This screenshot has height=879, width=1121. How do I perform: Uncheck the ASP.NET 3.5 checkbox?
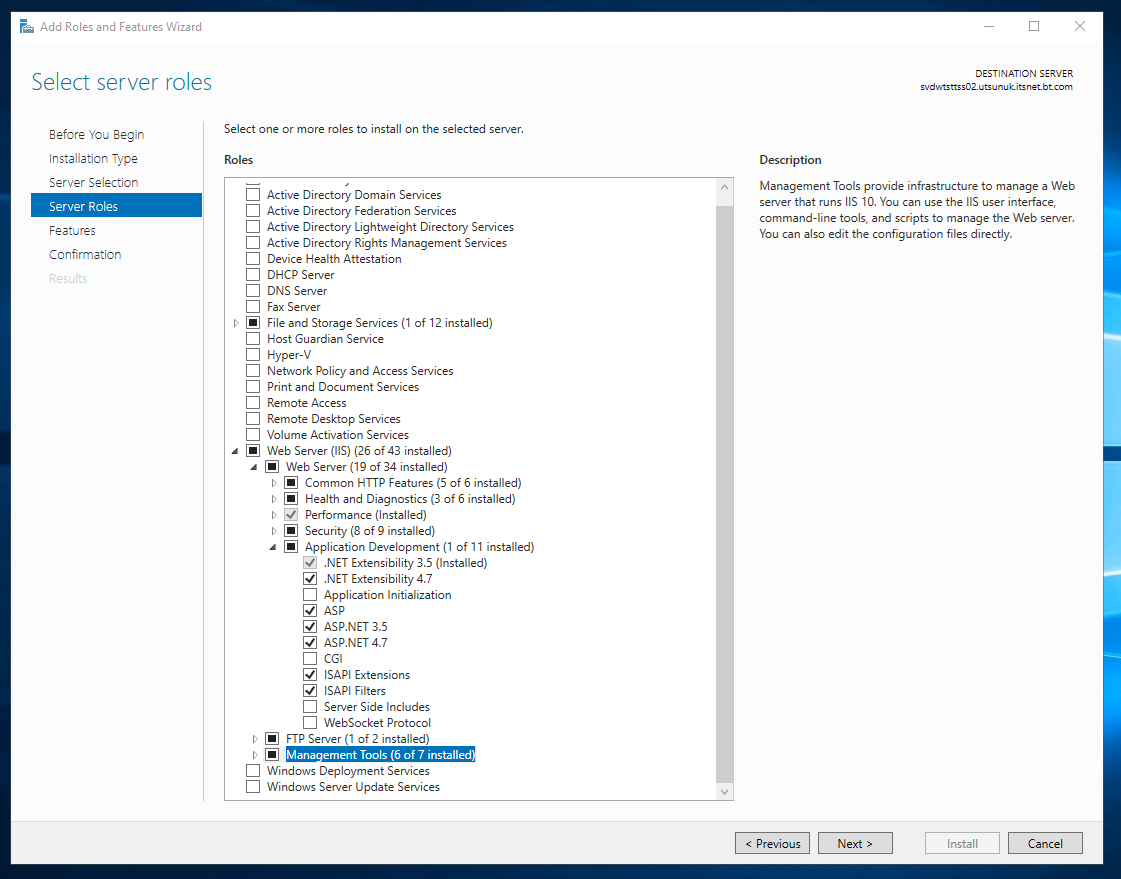pos(310,627)
